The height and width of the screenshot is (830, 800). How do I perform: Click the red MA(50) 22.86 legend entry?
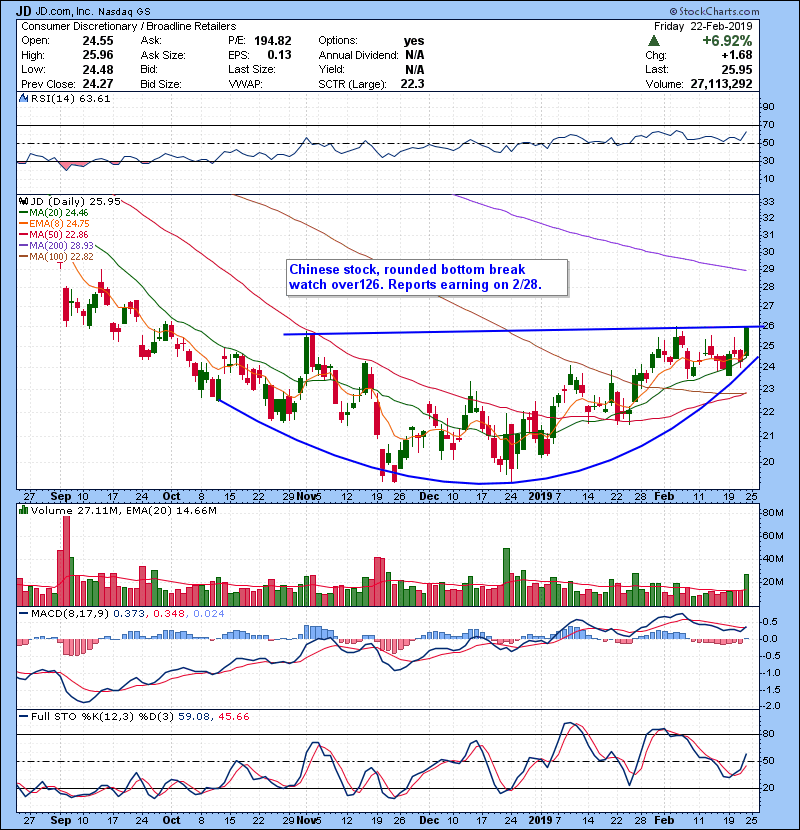point(55,234)
